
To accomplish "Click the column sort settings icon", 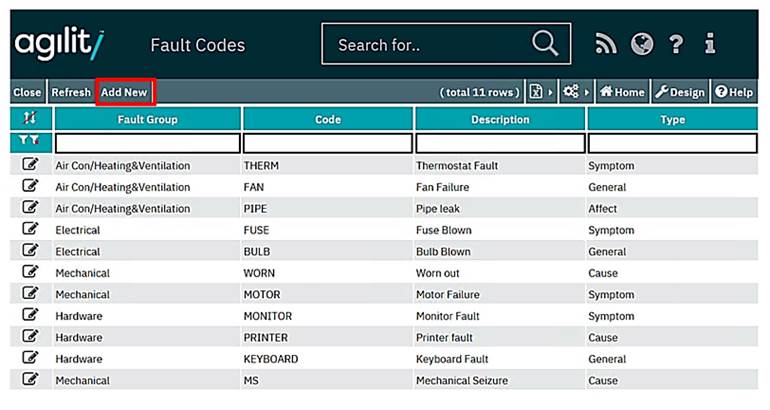I will coord(30,119).
